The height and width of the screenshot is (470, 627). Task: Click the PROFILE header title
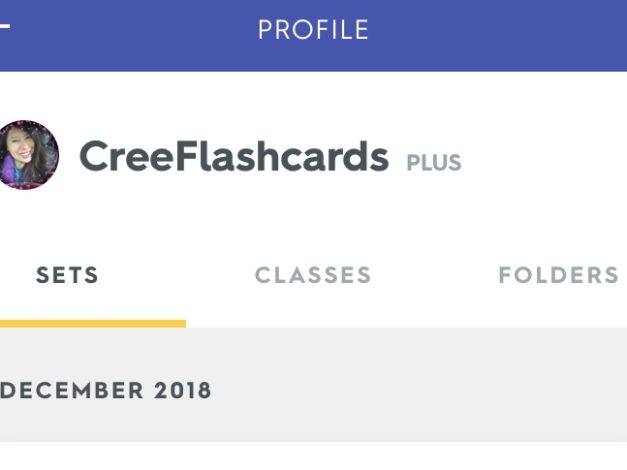click(313, 30)
